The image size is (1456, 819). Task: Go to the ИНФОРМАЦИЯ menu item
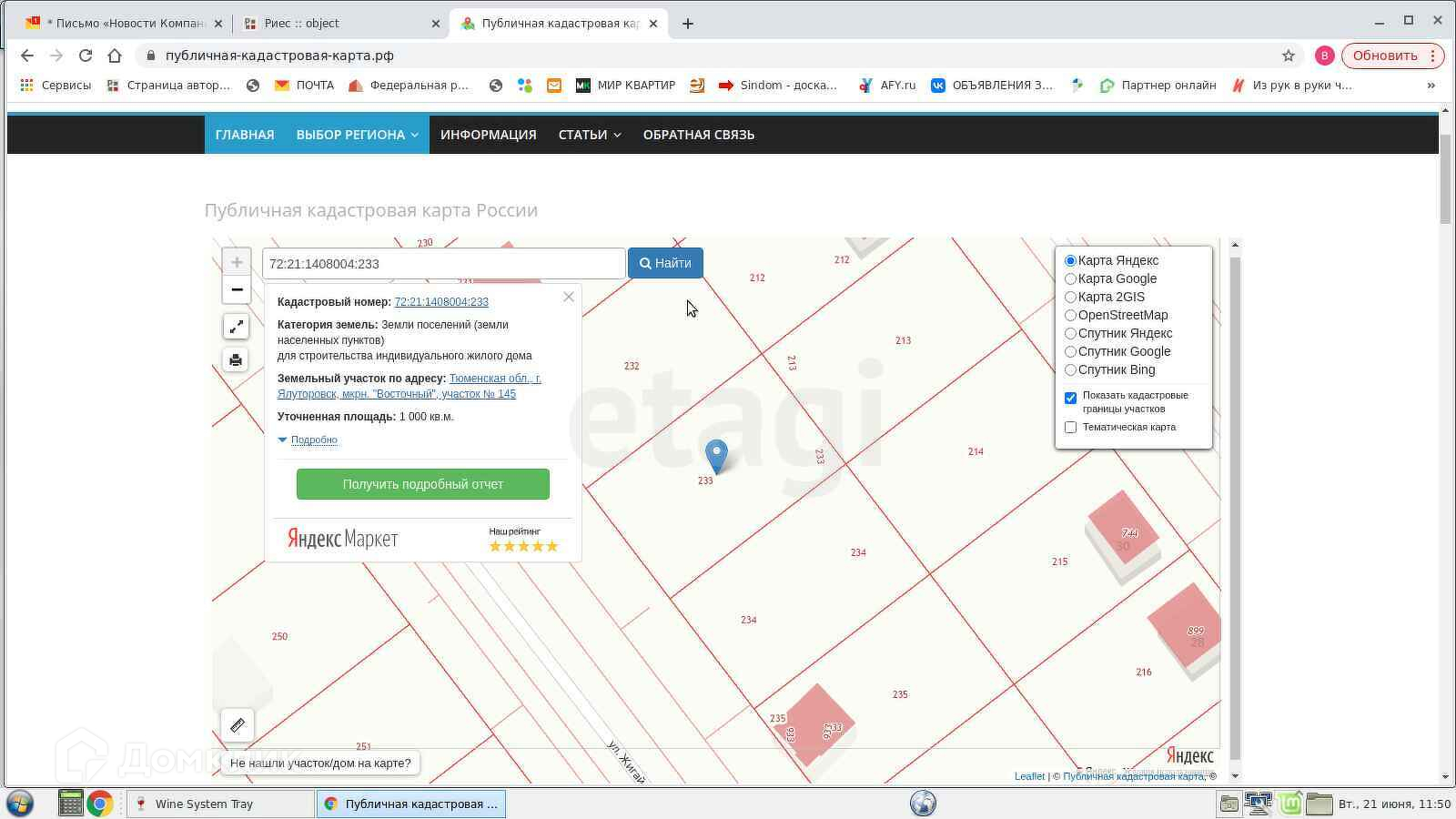[x=488, y=135]
